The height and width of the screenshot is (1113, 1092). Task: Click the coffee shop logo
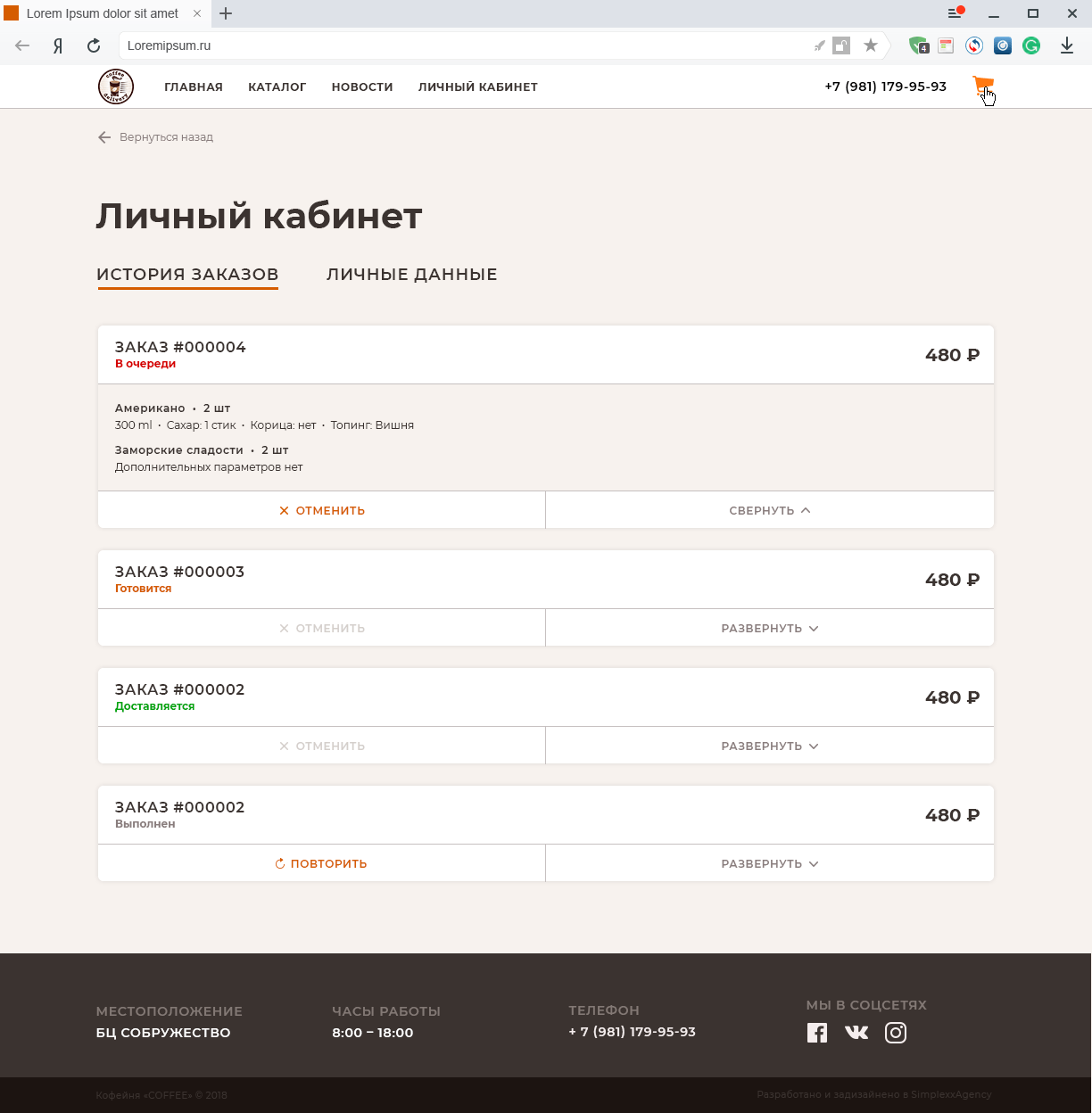pos(116,87)
